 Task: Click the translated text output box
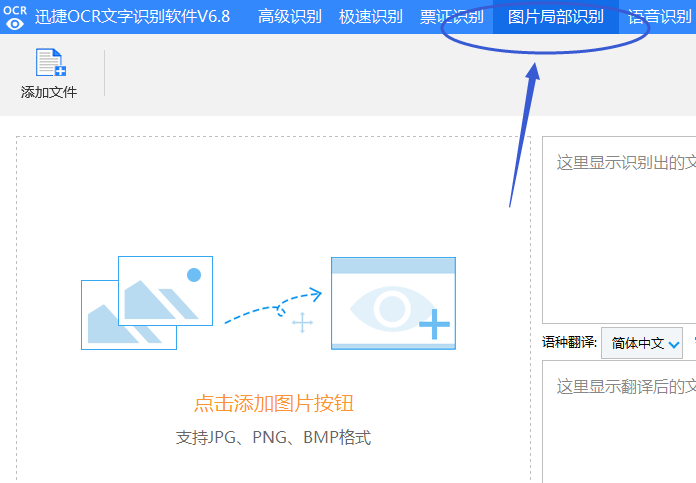(x=619, y=422)
